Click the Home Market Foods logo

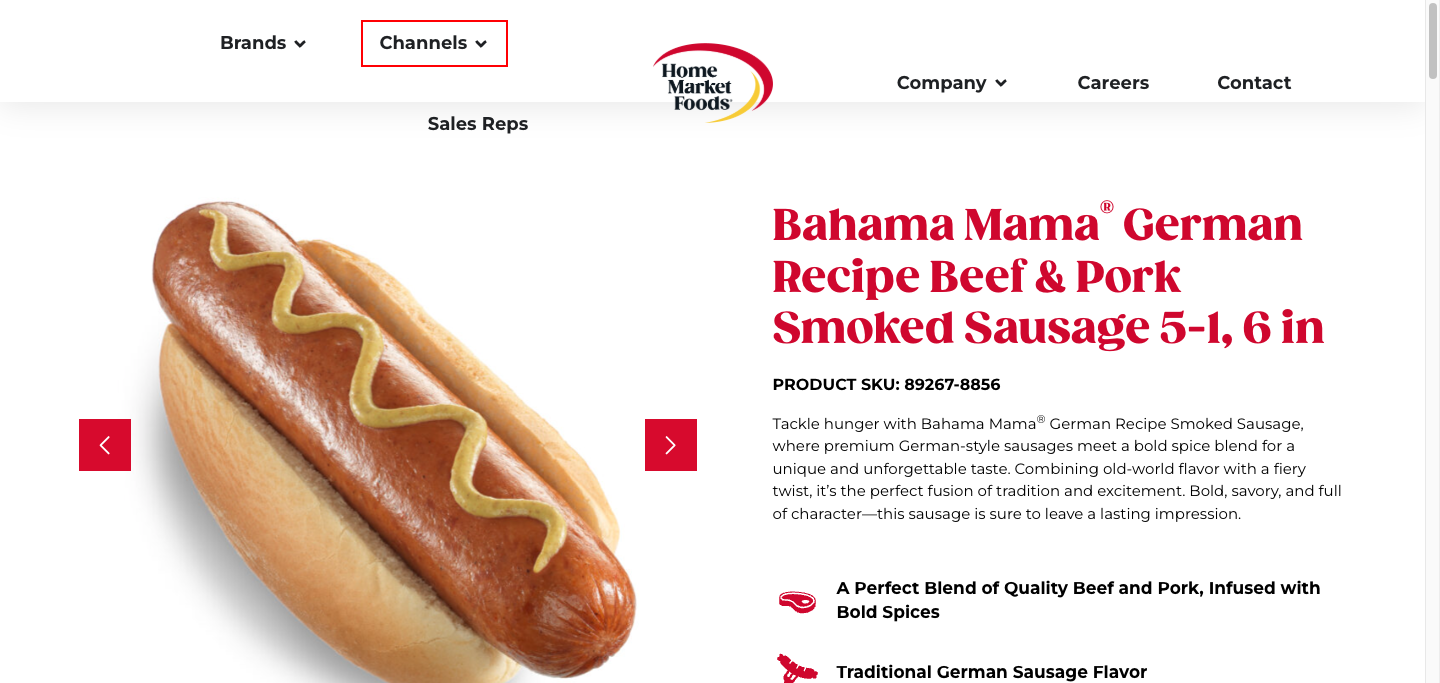712,83
